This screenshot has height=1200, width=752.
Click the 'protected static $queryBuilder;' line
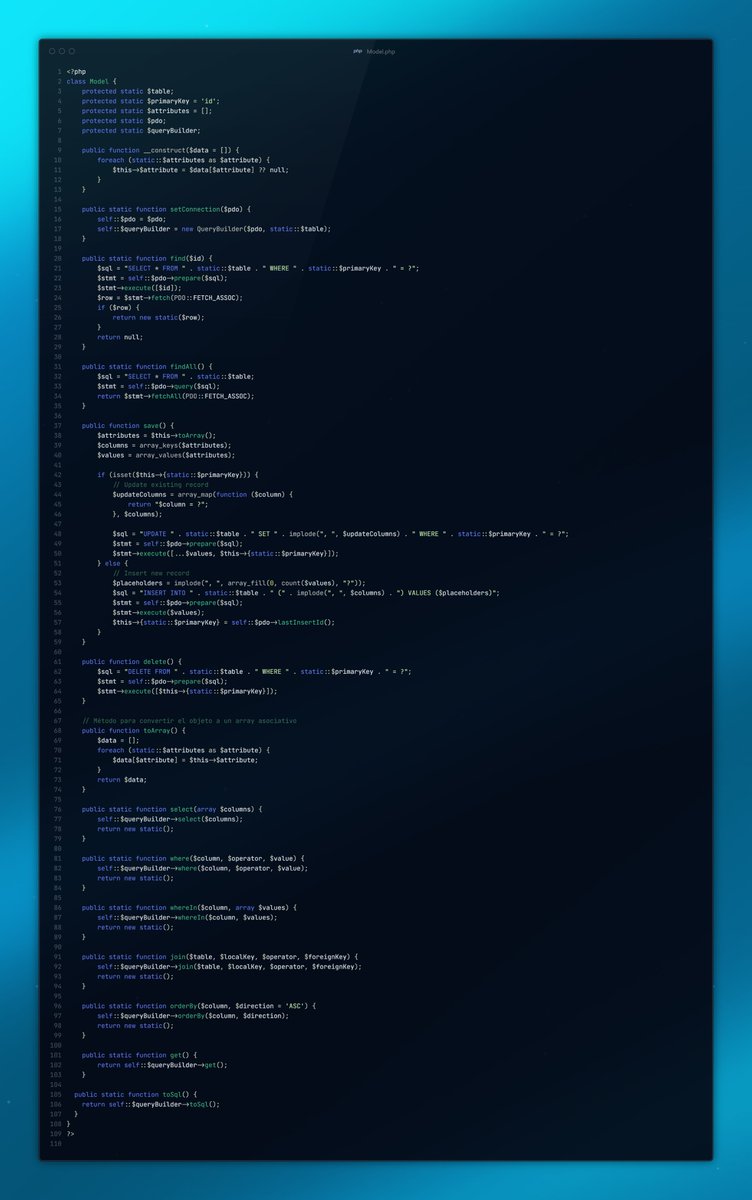click(x=141, y=130)
